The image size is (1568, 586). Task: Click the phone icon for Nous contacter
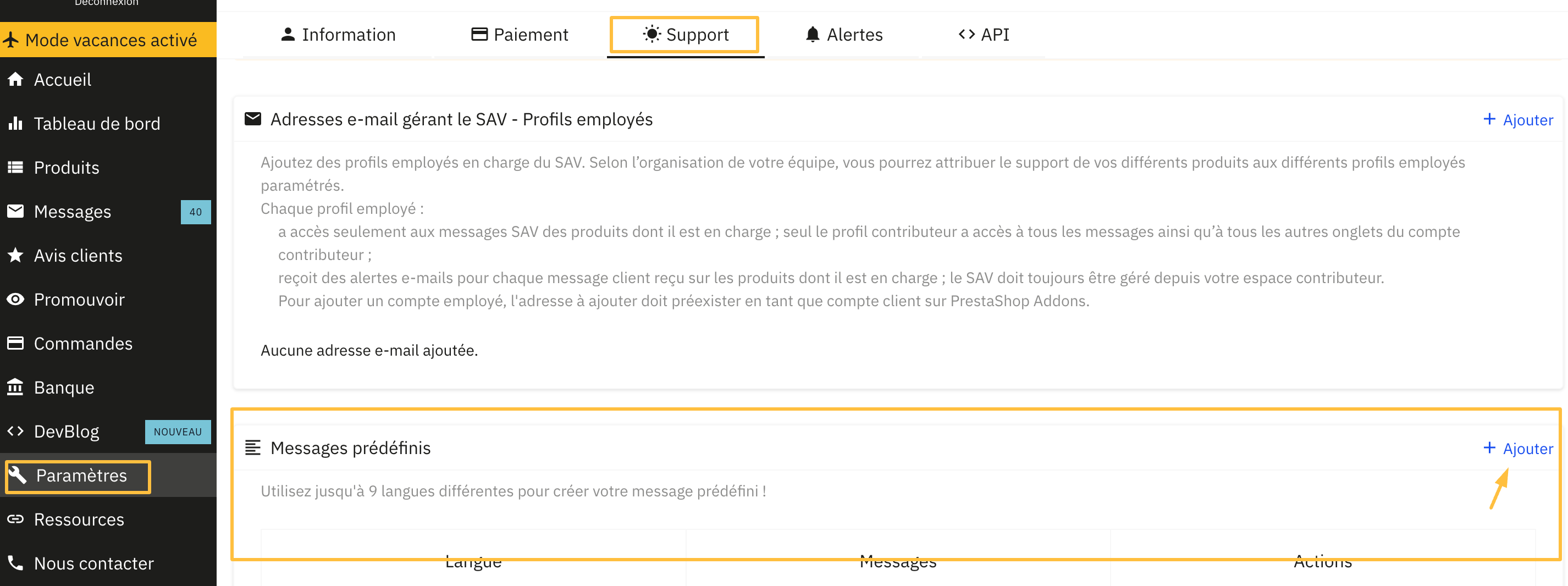[x=15, y=563]
